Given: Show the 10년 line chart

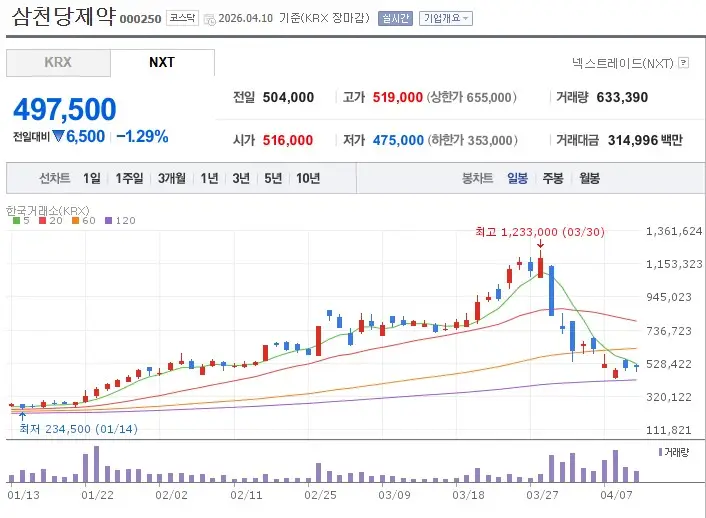Looking at the screenshot, I should 308,178.
